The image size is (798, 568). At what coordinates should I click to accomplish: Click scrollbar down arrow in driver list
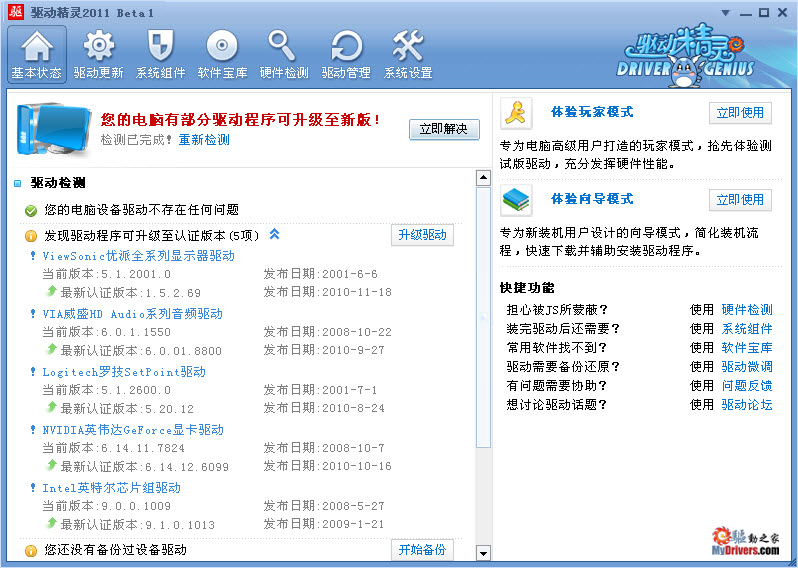coord(483,552)
